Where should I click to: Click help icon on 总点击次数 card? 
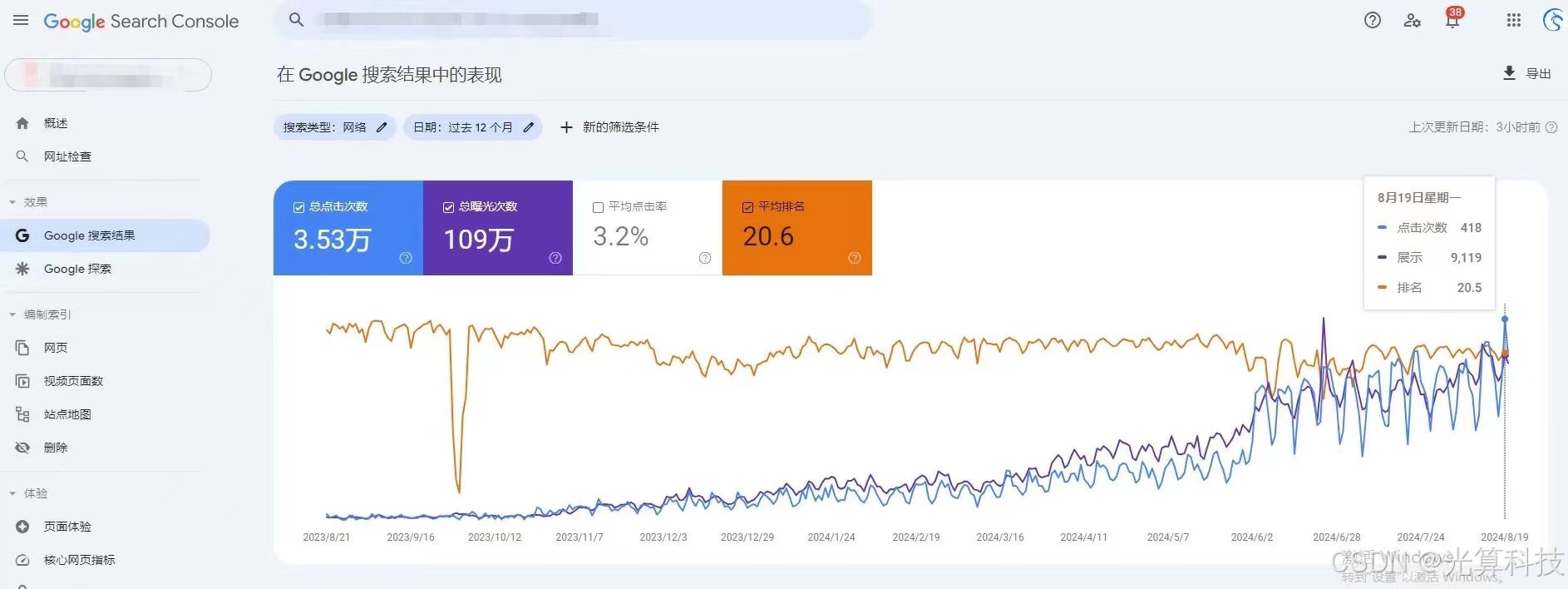tap(406, 258)
